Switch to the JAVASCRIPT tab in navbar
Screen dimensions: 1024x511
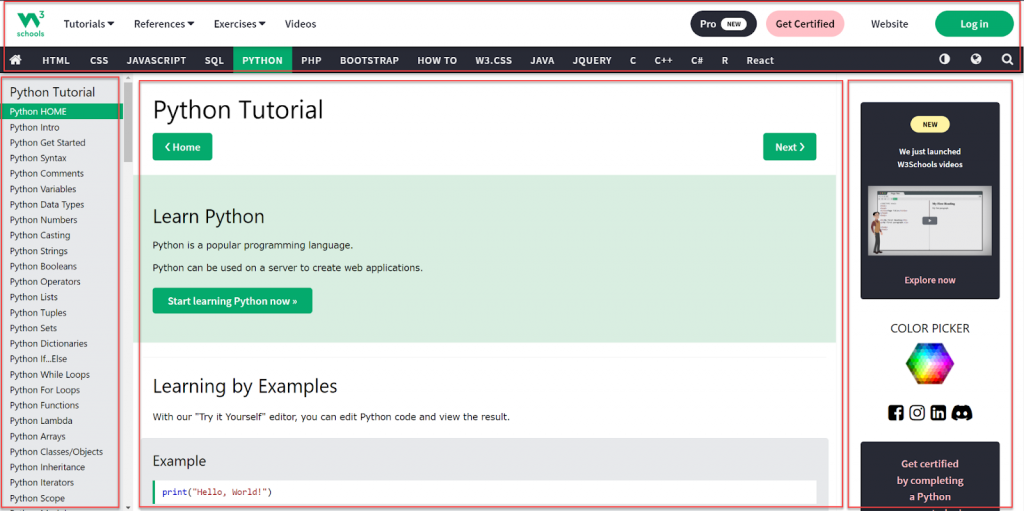pos(156,60)
